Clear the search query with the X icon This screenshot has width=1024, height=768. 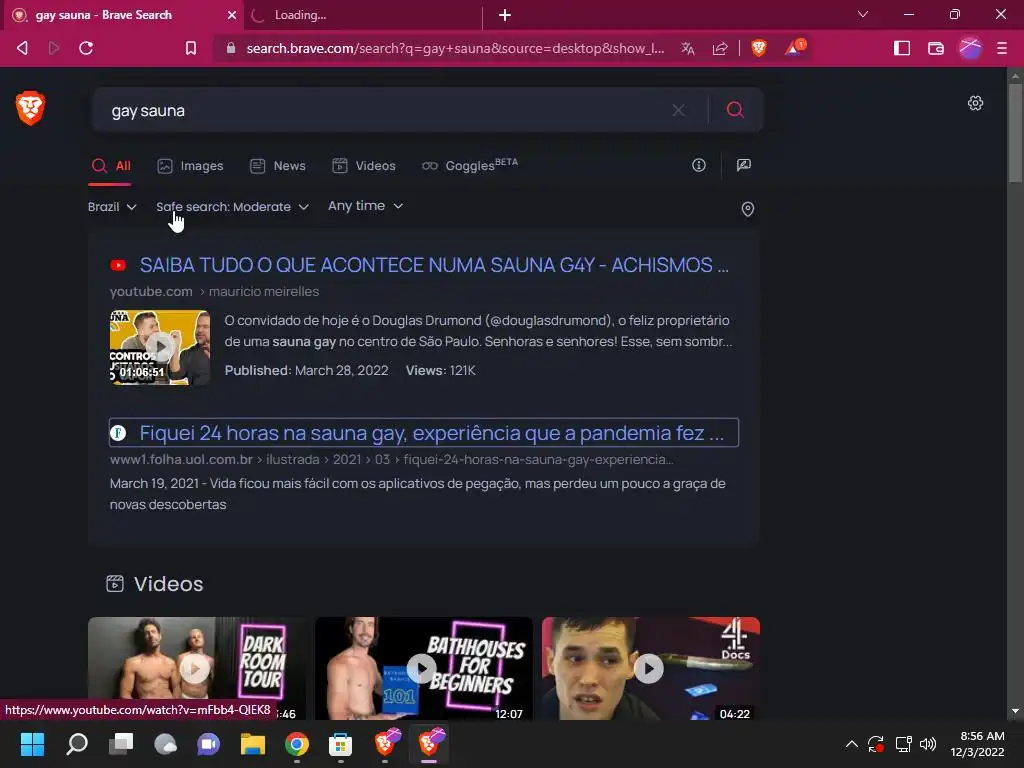(x=679, y=110)
